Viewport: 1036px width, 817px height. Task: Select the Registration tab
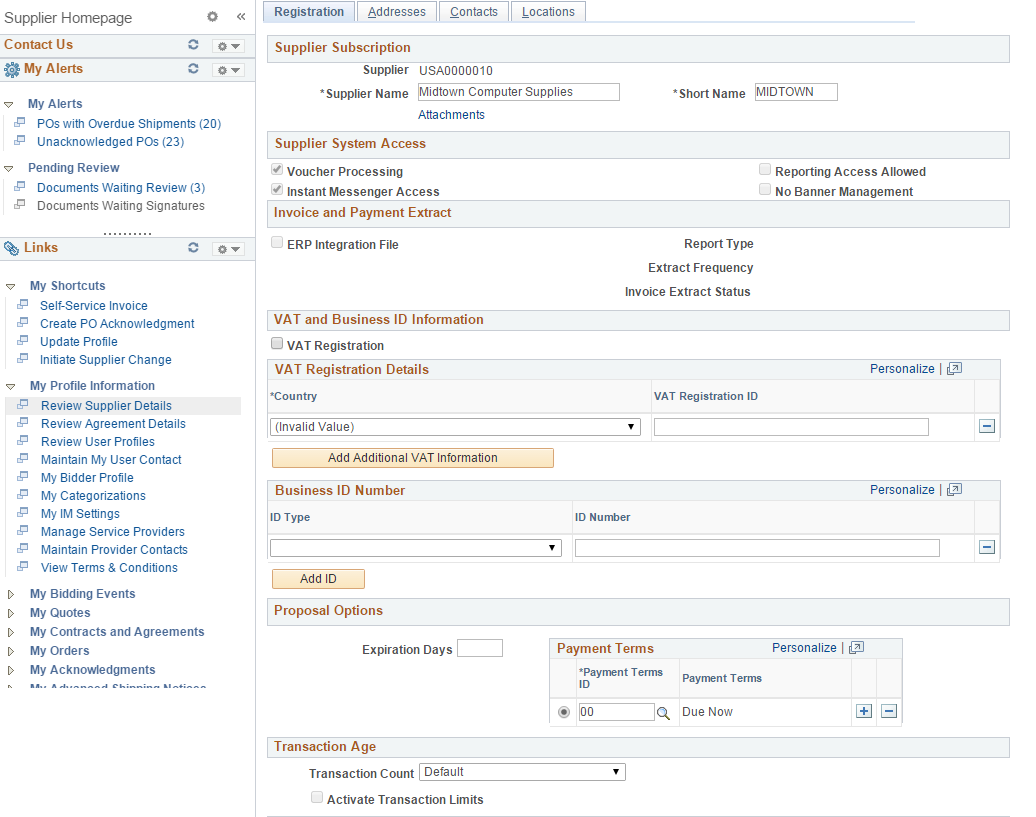[309, 12]
